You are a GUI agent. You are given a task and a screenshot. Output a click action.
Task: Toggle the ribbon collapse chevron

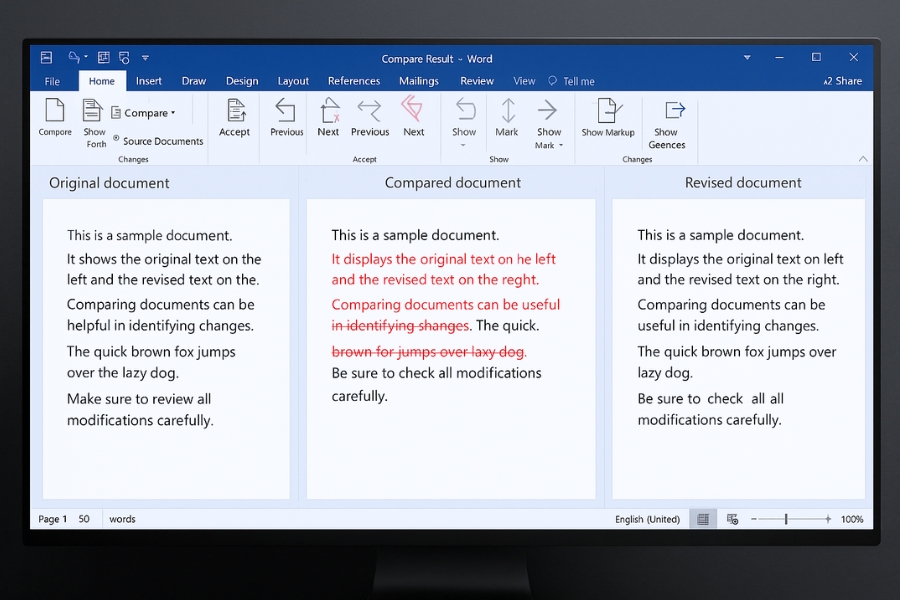[862, 157]
